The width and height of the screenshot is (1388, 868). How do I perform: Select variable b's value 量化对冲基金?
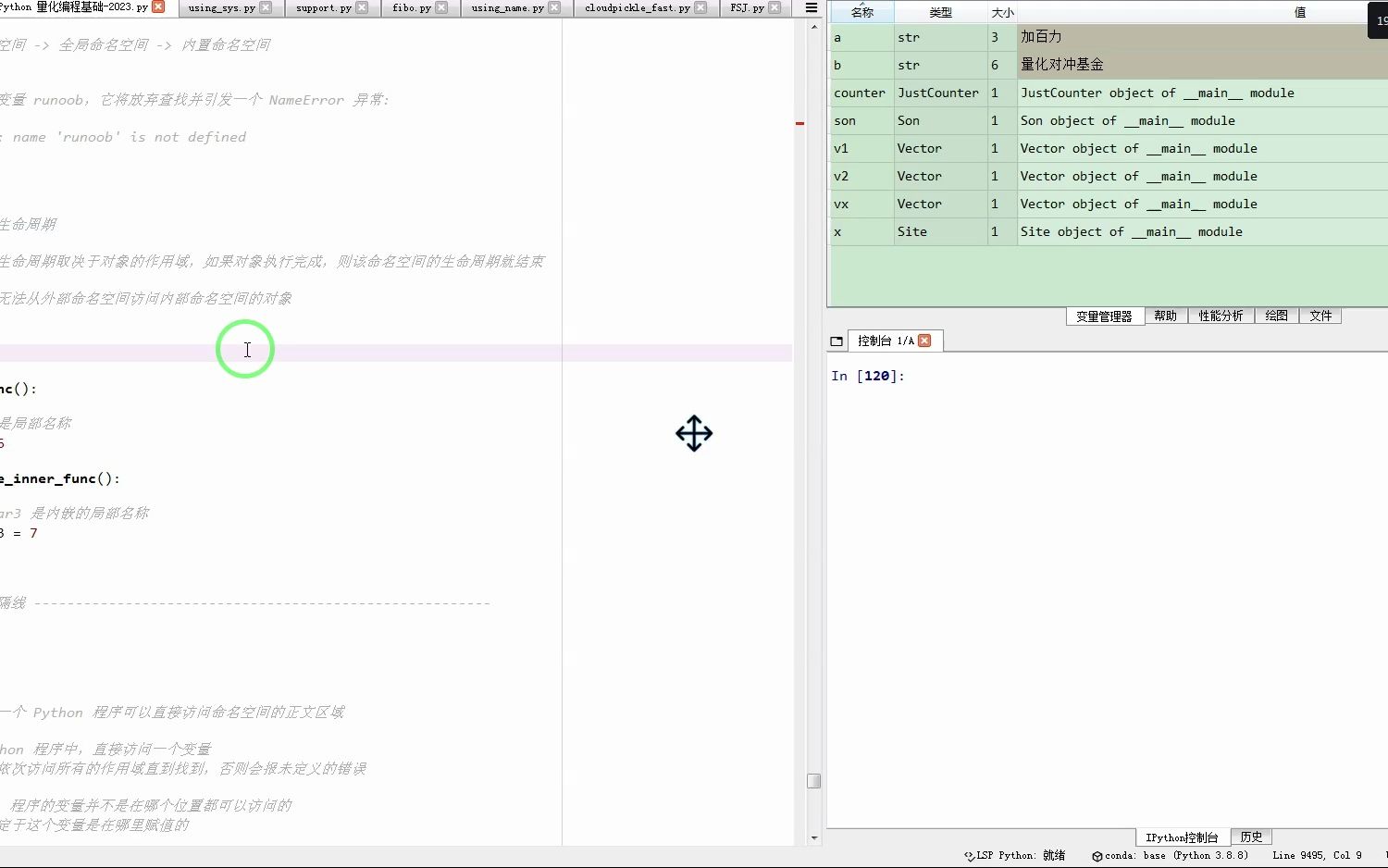tap(1202, 65)
